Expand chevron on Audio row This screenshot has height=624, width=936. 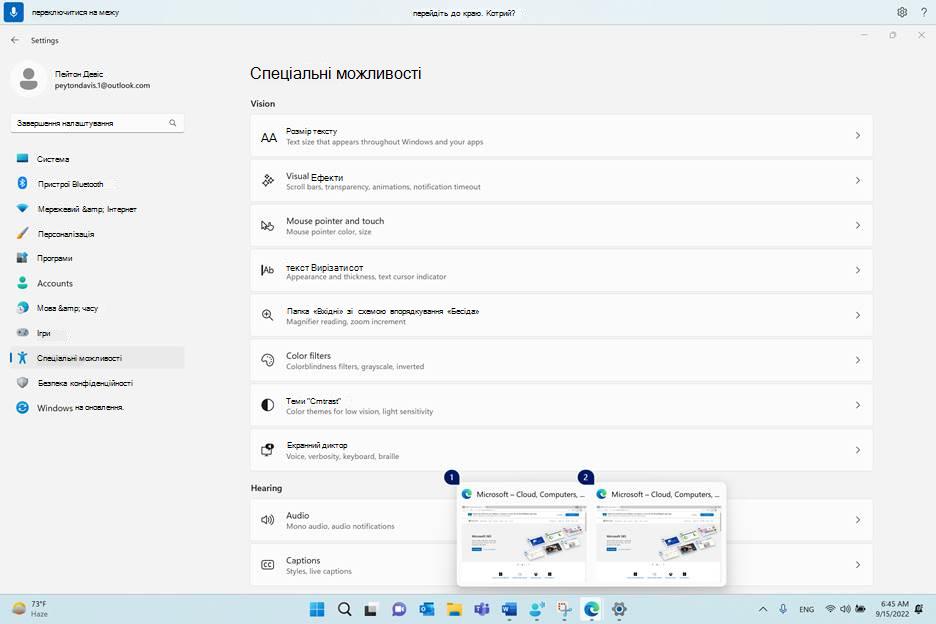pos(858,520)
